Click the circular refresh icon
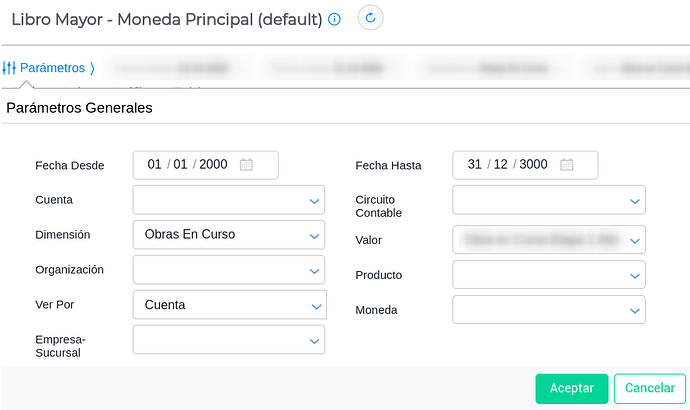This screenshot has width=690, height=410. coord(371,18)
